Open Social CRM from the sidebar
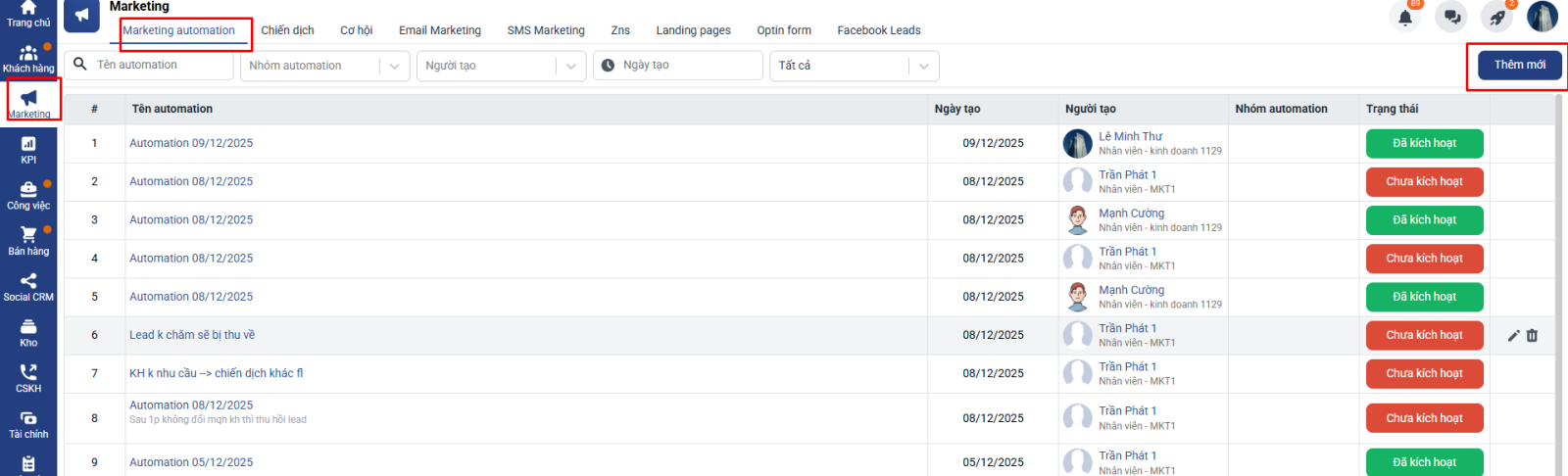The width and height of the screenshot is (1568, 476). 28,287
